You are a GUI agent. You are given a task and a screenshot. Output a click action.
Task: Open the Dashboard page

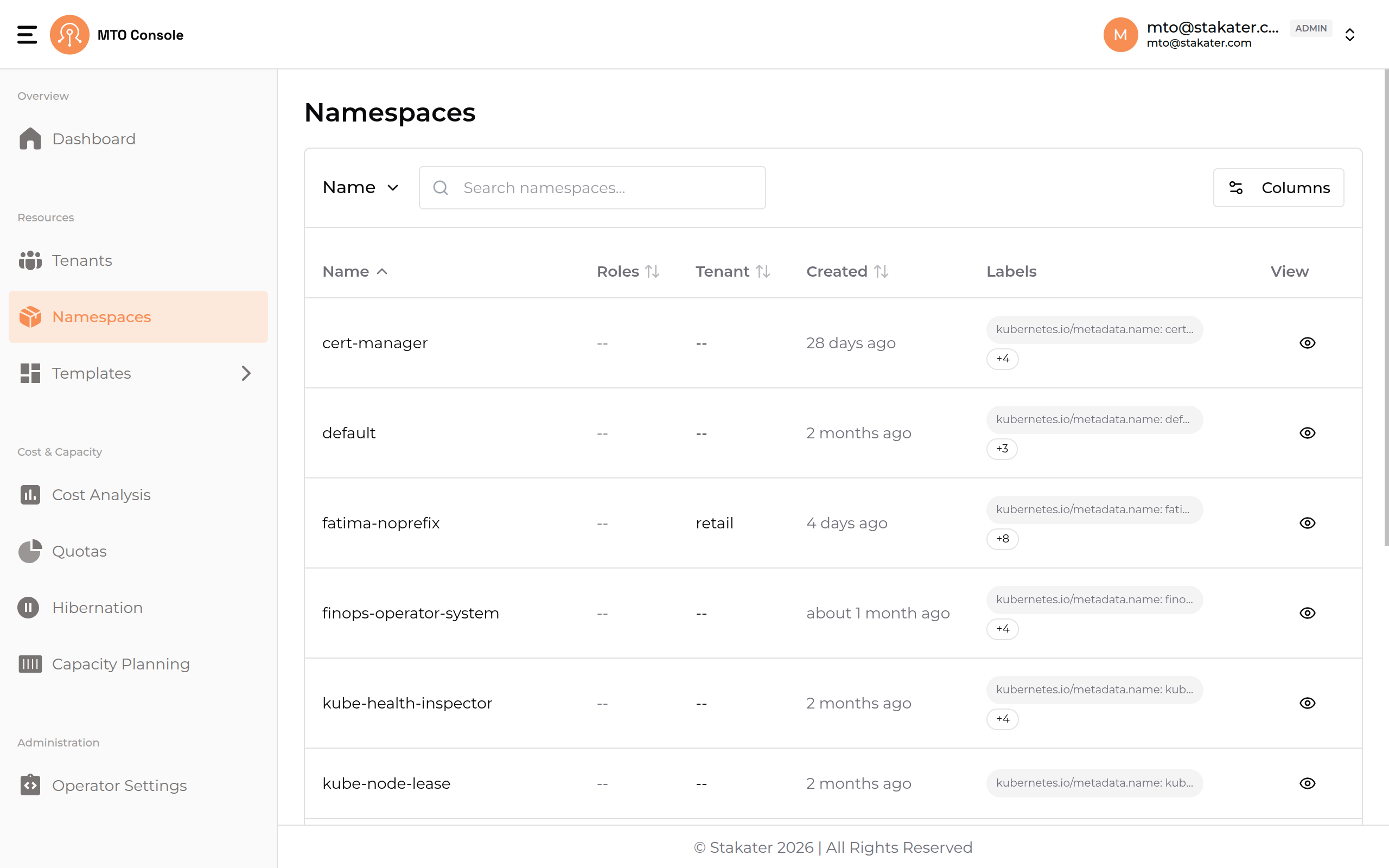(138, 139)
